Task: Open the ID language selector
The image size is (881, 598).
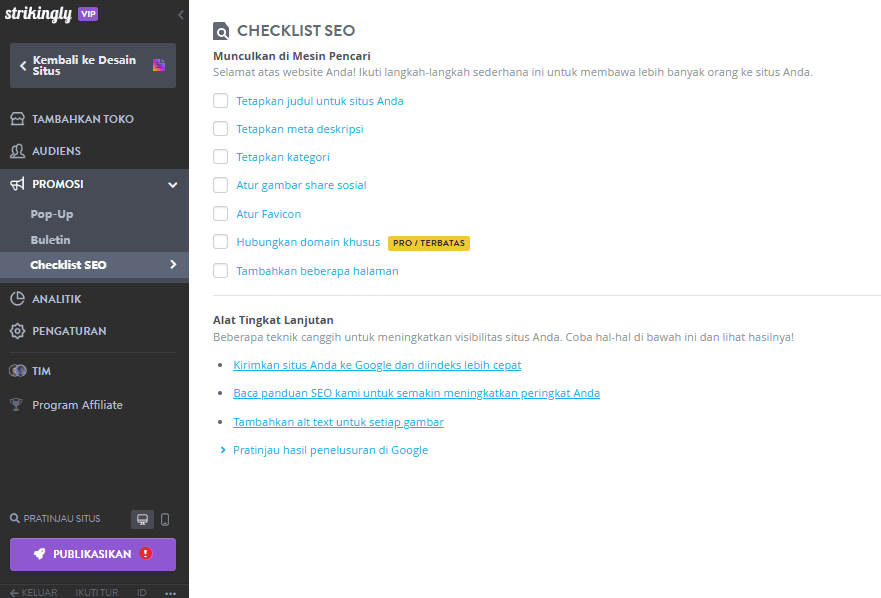Action: point(142,592)
